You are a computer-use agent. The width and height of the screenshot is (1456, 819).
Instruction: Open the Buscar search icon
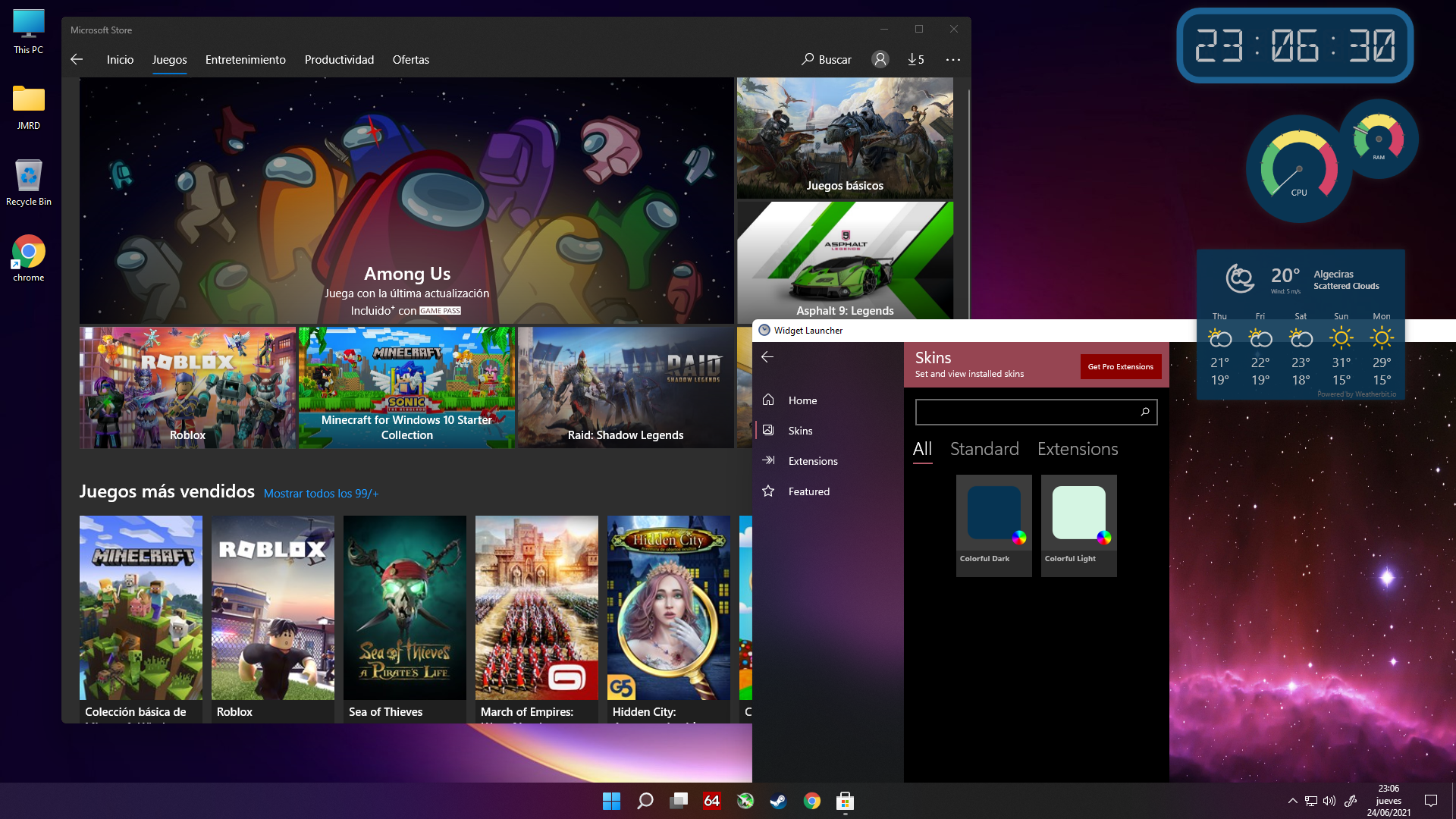click(x=808, y=59)
